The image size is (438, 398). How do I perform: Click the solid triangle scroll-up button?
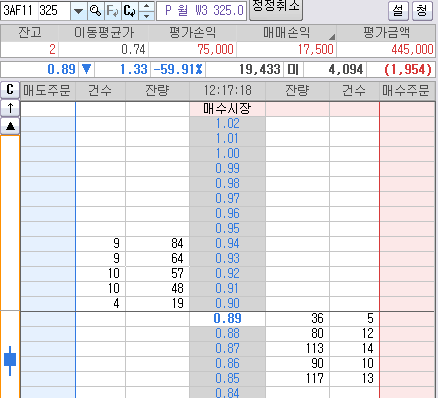coord(10,126)
